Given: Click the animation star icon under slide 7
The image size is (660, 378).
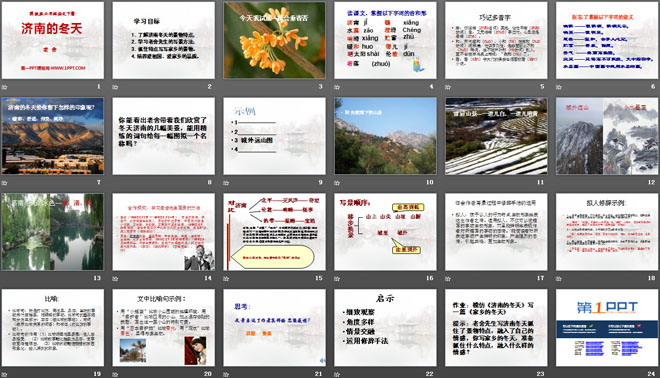Looking at the screenshot, I should point(5,183).
